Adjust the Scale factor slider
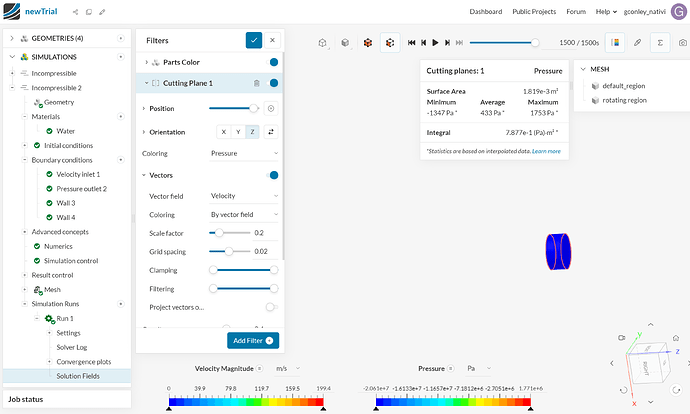690x414 pixels. (x=219, y=233)
